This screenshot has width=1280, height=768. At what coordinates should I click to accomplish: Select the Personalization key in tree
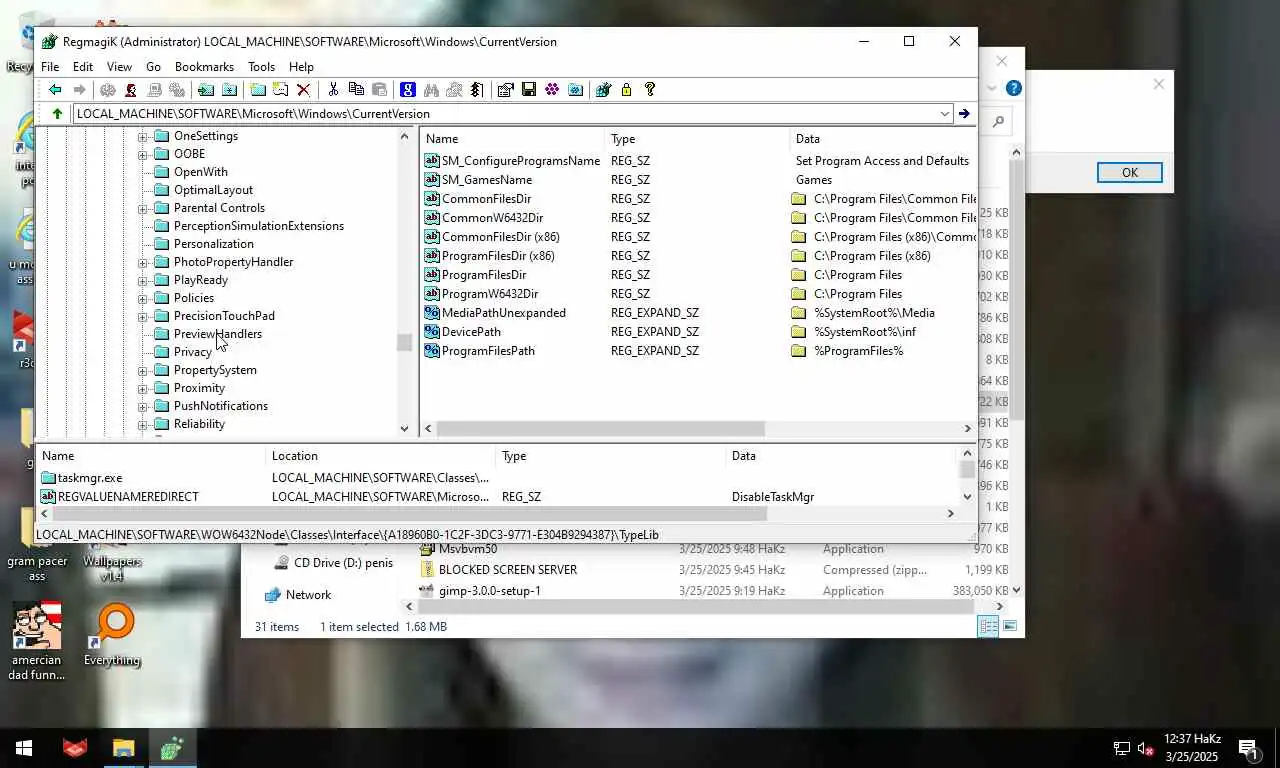pyautogui.click(x=213, y=244)
